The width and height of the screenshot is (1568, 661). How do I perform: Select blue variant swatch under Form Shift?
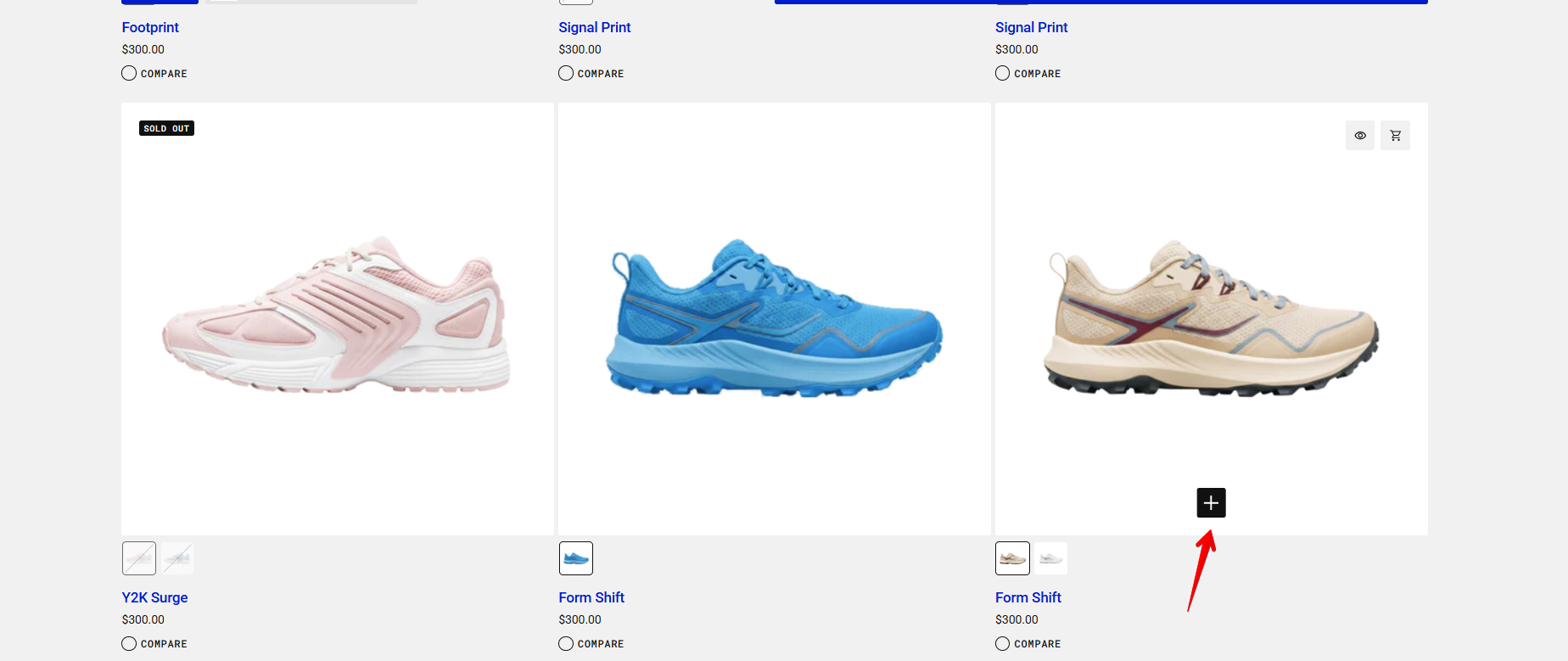[576, 558]
